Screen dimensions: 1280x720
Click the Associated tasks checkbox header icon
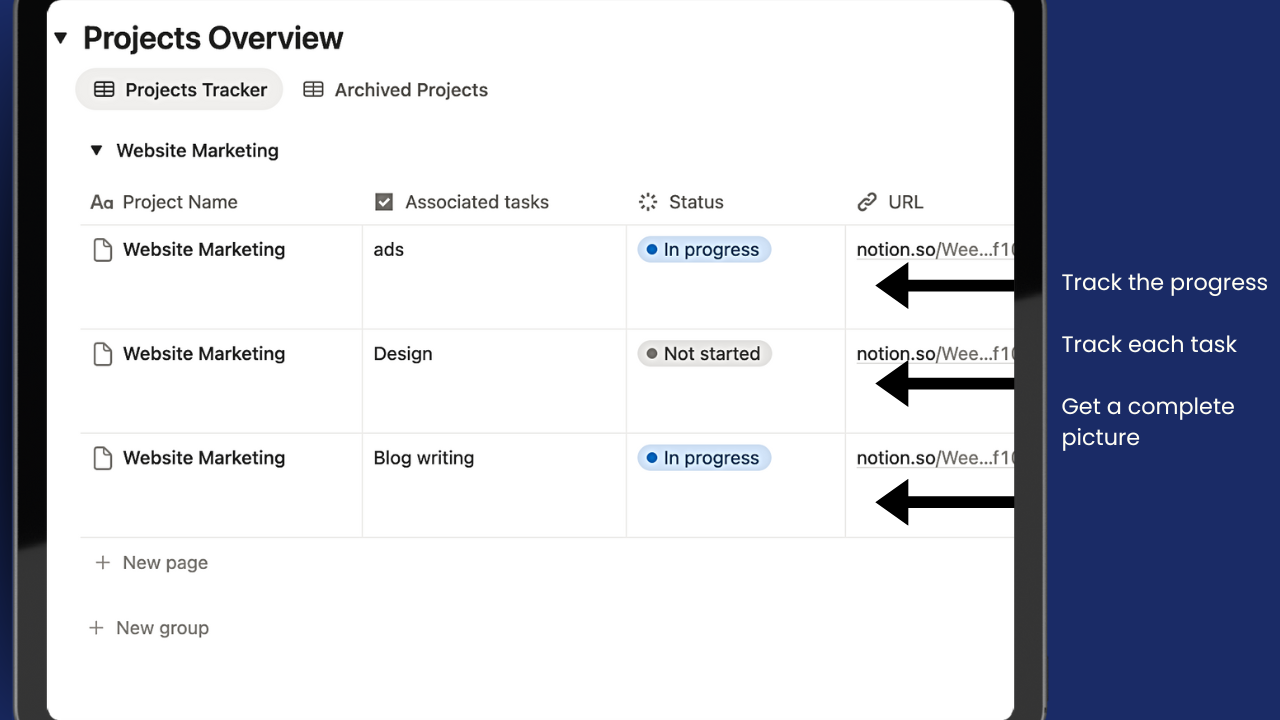pos(384,202)
